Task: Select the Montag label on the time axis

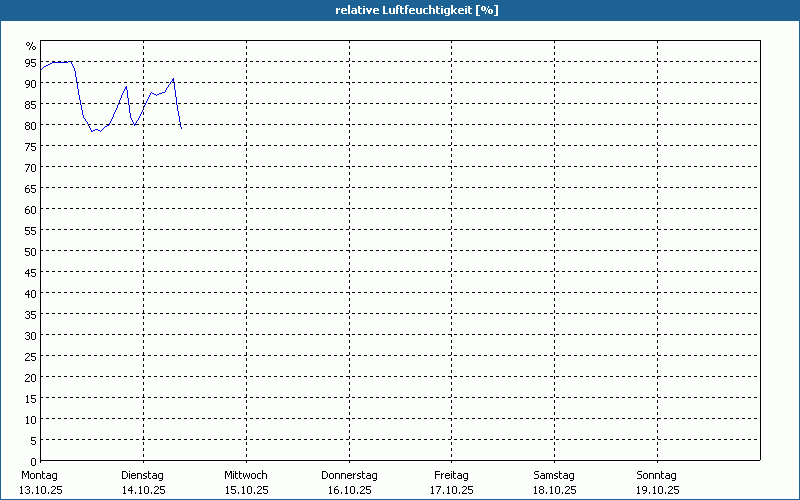Action: [x=40, y=475]
